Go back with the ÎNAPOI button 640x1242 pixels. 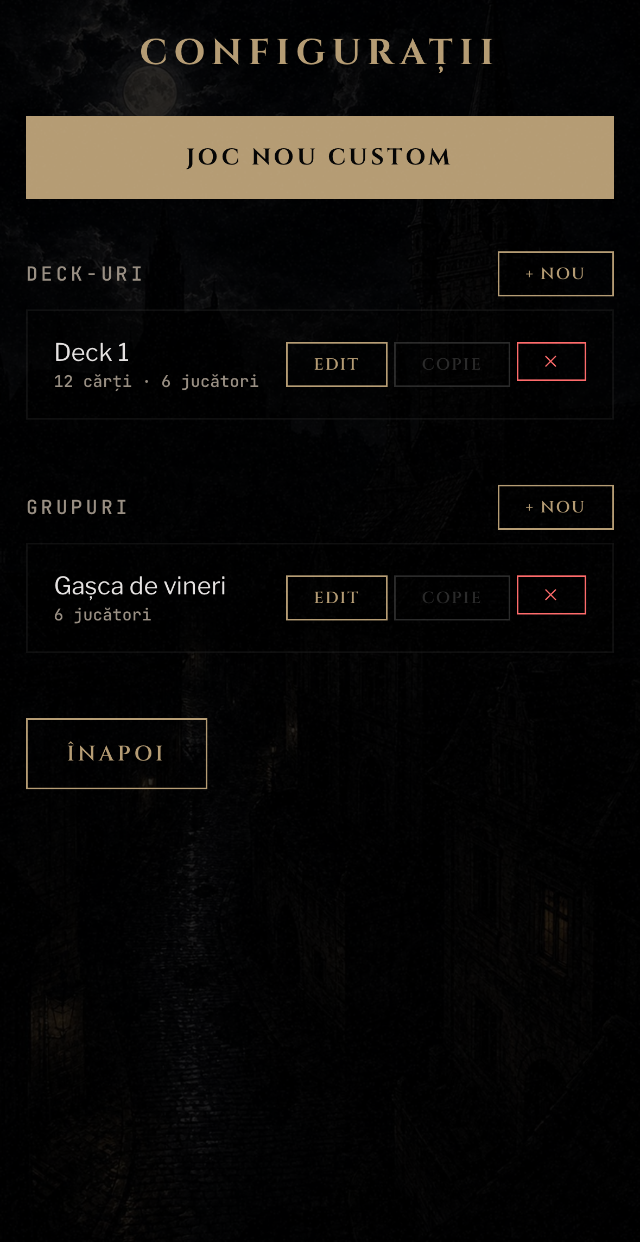click(x=116, y=754)
